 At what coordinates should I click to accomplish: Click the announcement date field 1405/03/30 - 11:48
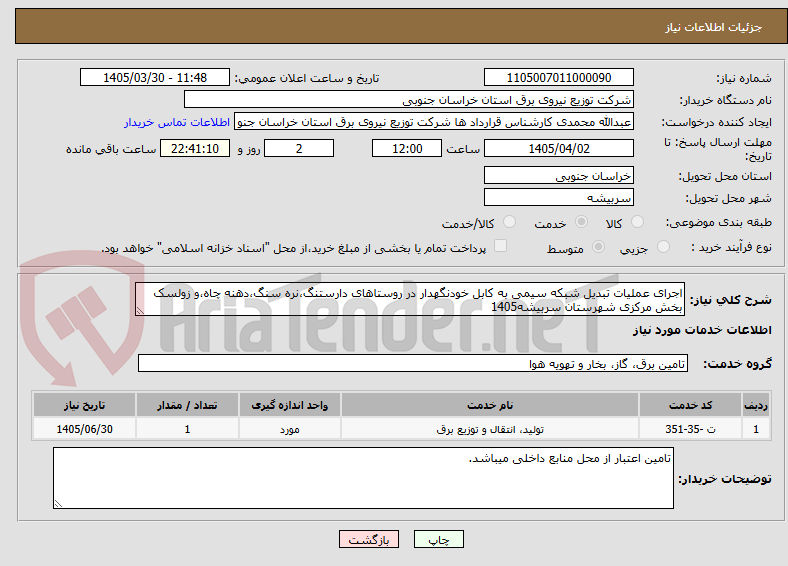click(x=155, y=77)
